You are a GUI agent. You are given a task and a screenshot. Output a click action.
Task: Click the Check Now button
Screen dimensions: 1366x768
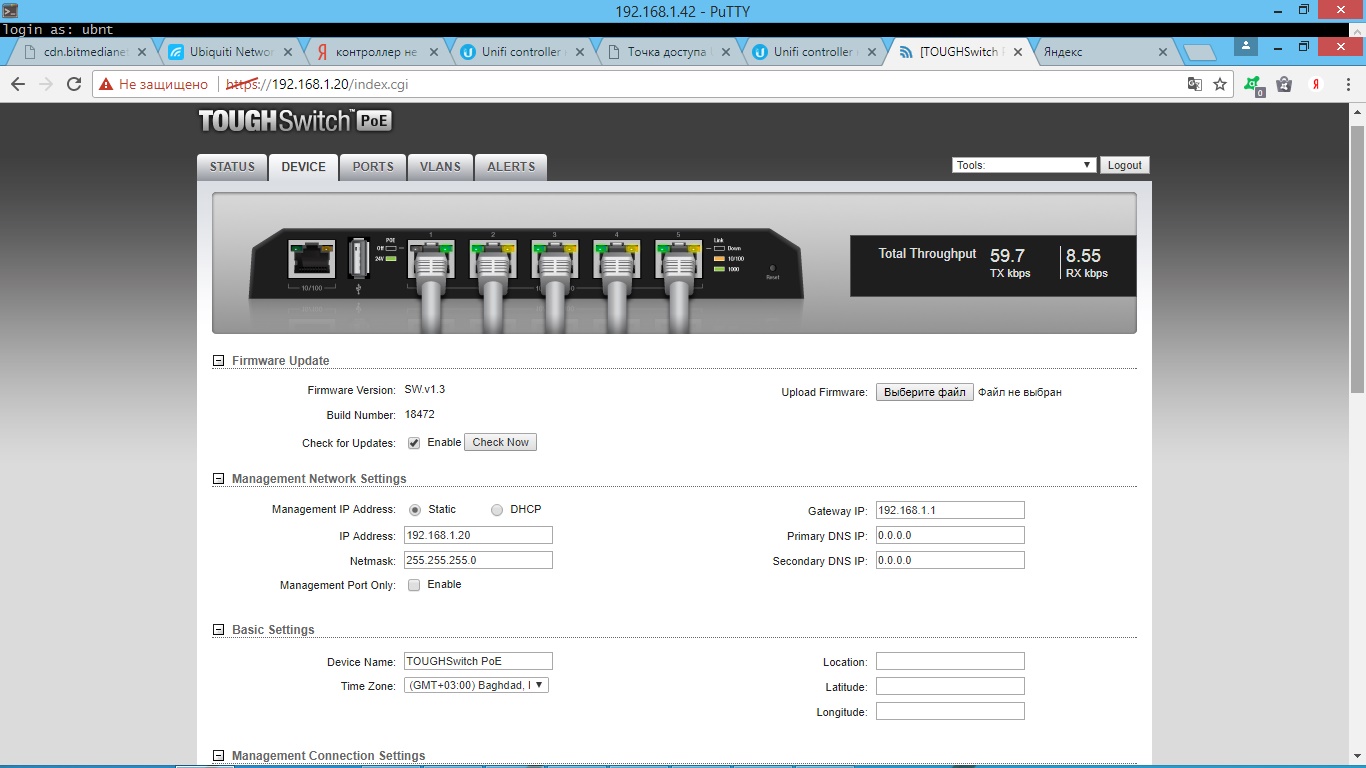[x=500, y=442]
